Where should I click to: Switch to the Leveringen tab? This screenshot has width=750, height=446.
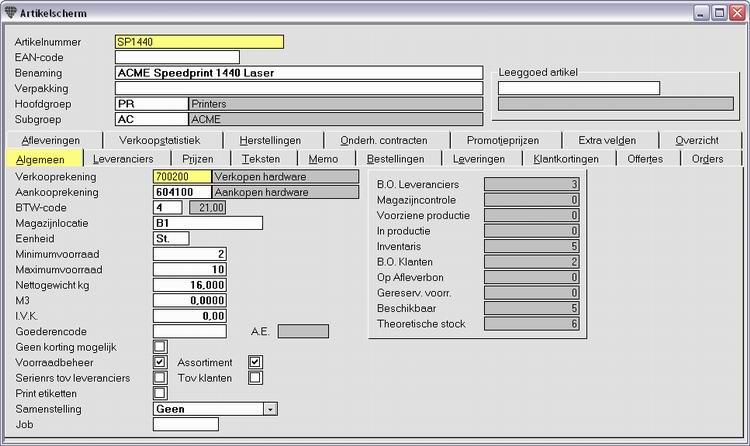click(479, 159)
